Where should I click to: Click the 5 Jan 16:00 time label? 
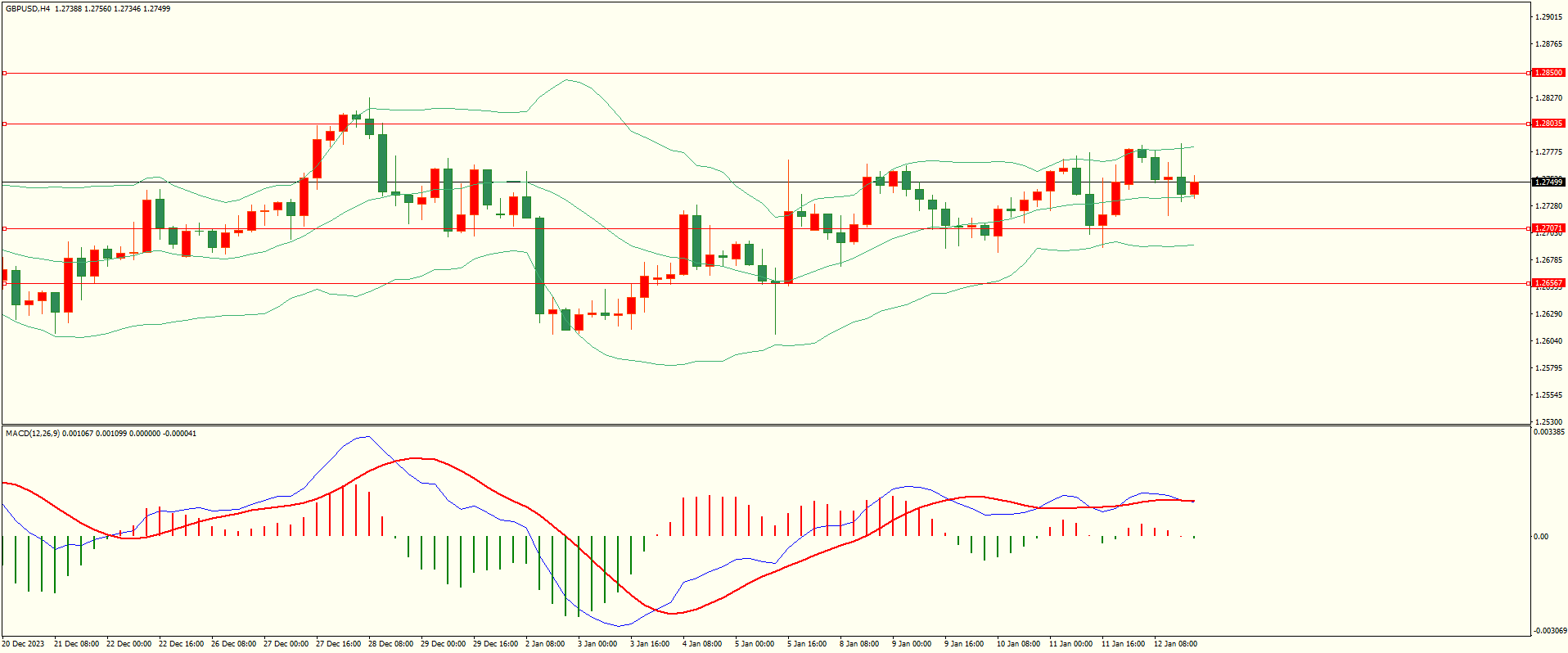click(807, 644)
